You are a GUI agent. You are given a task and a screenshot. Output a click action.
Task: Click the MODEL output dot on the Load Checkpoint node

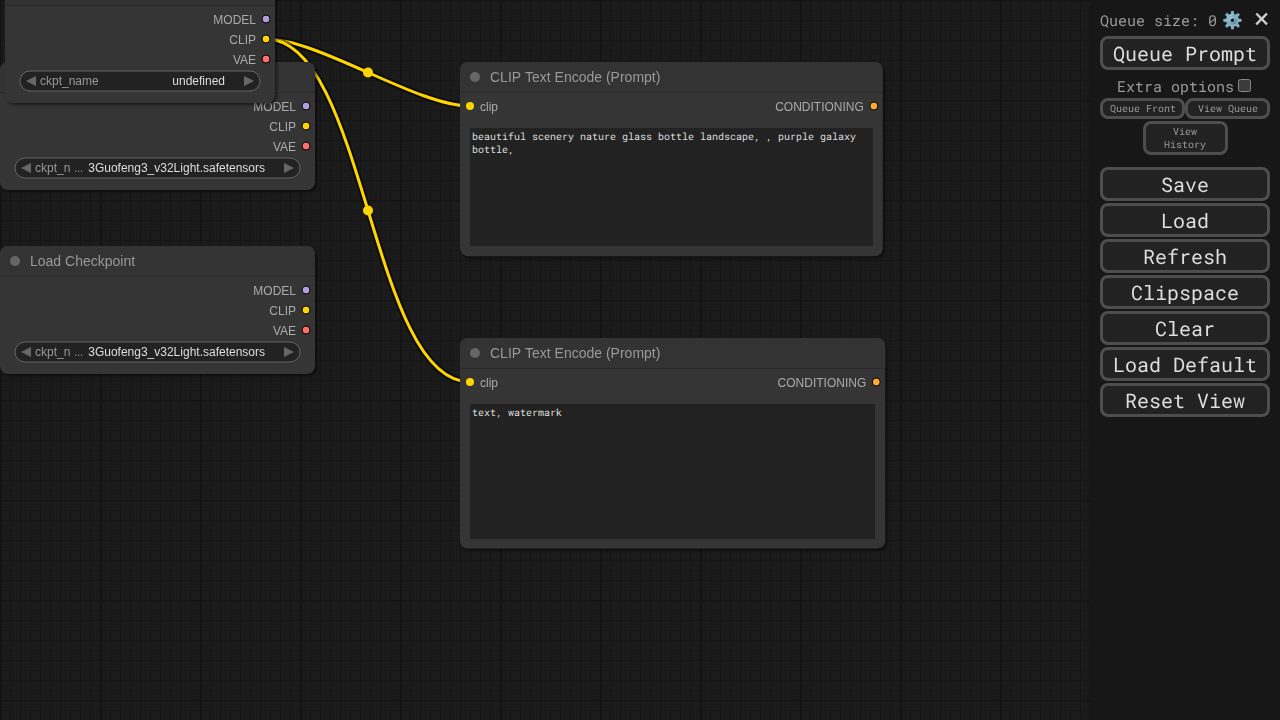(x=306, y=290)
